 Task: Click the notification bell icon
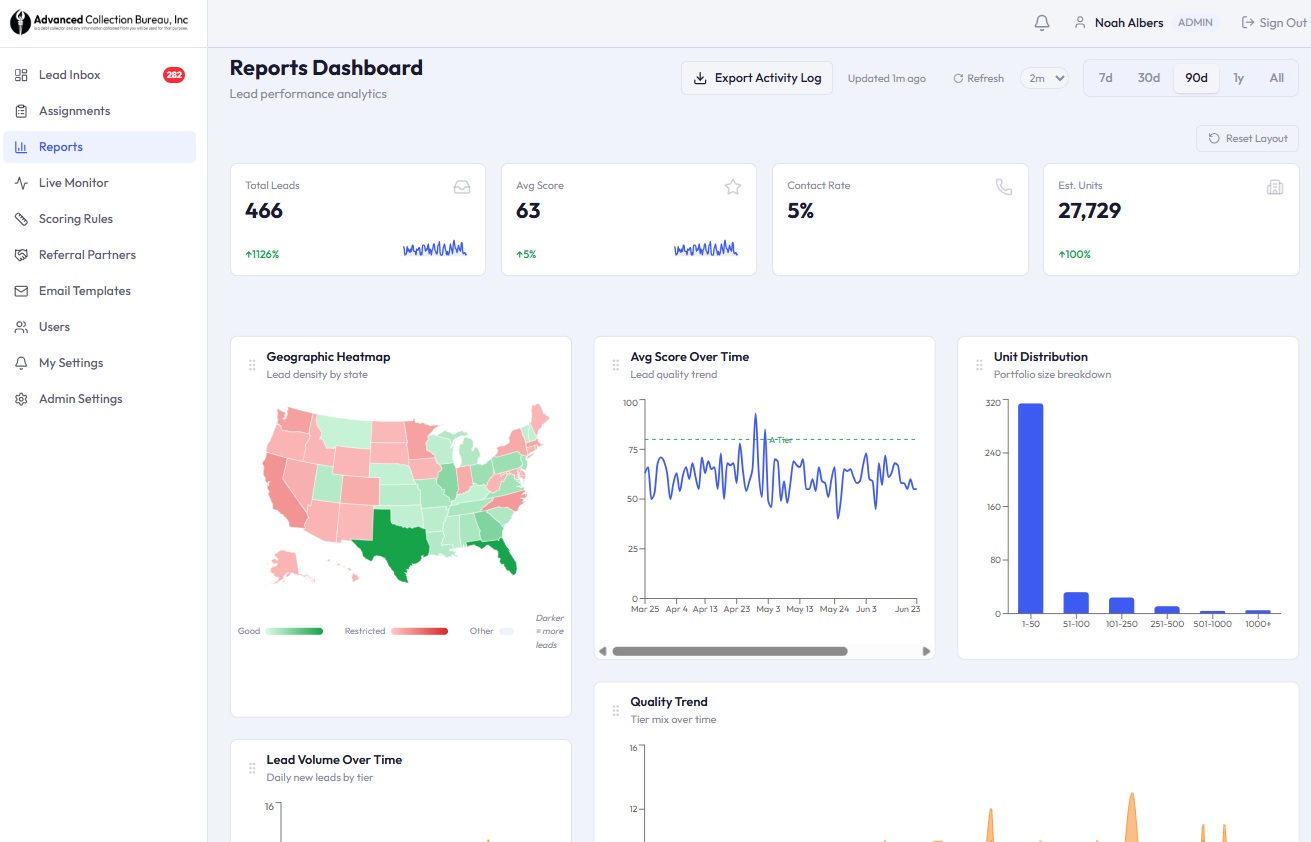coord(1042,22)
